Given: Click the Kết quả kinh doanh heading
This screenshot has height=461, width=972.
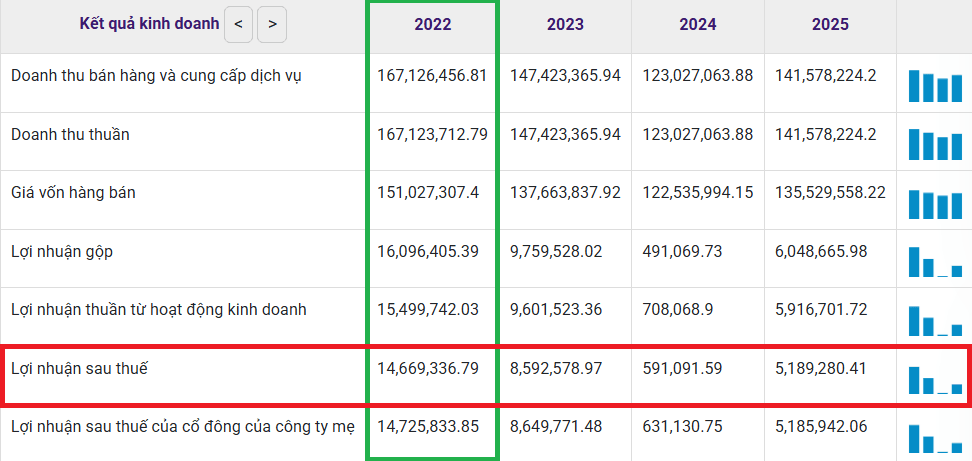Looking at the screenshot, I should [149, 24].
